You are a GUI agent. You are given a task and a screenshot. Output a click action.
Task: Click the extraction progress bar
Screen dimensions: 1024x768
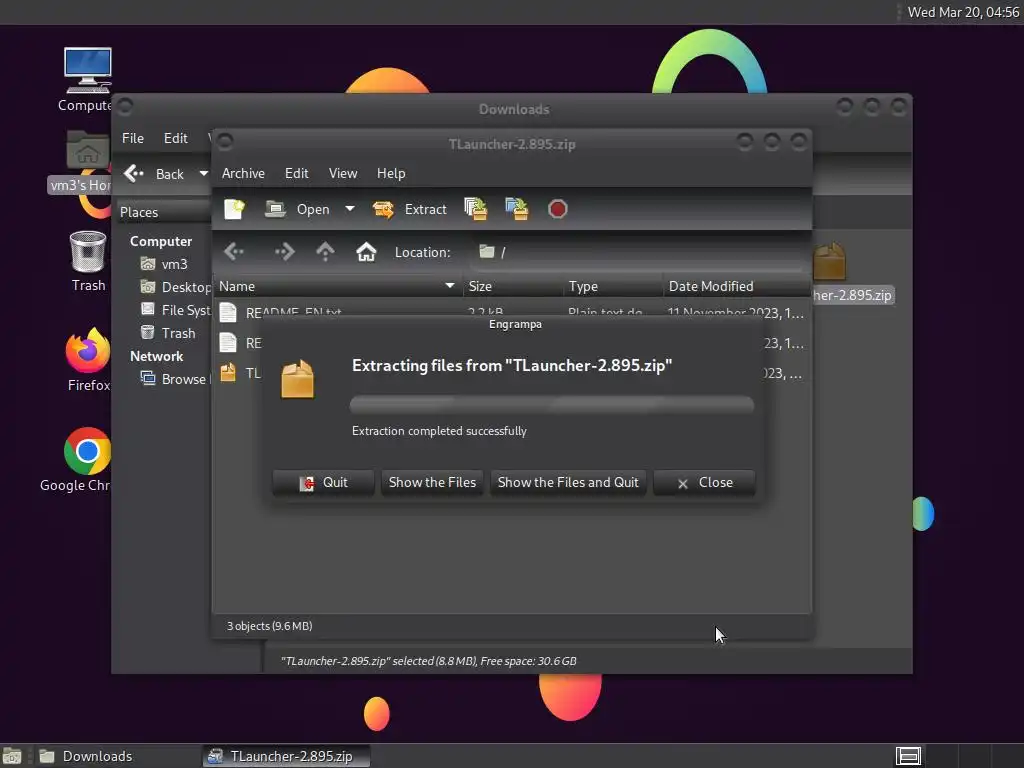coord(552,405)
